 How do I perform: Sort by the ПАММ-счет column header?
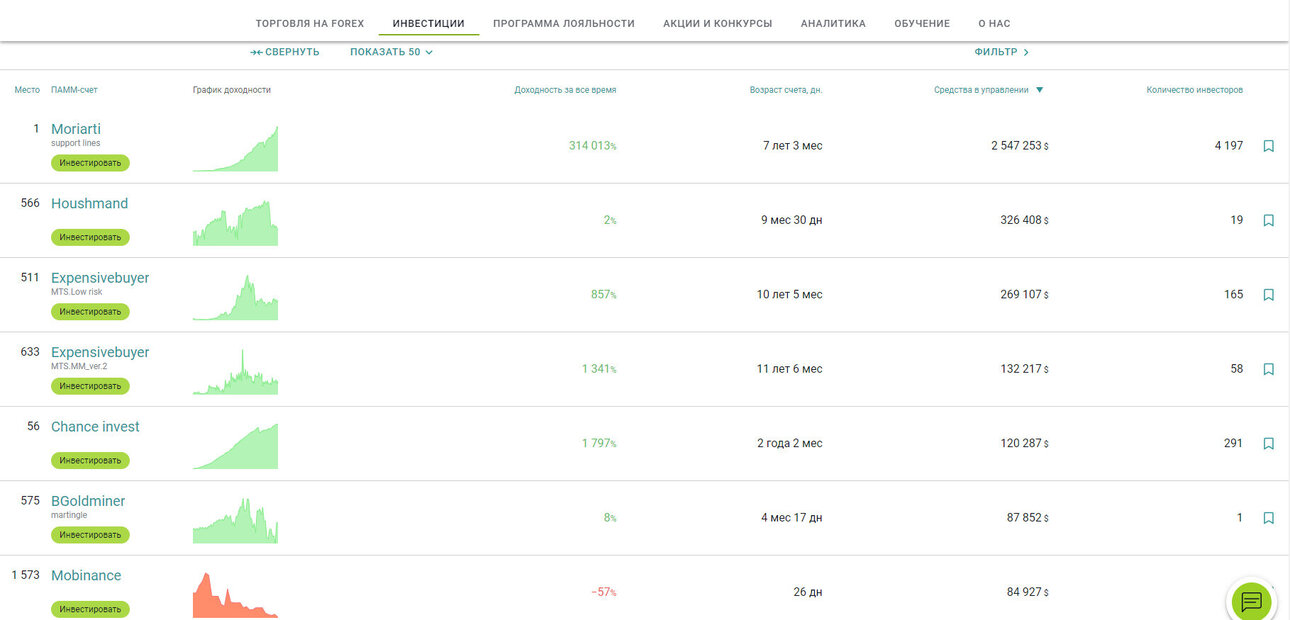point(74,90)
